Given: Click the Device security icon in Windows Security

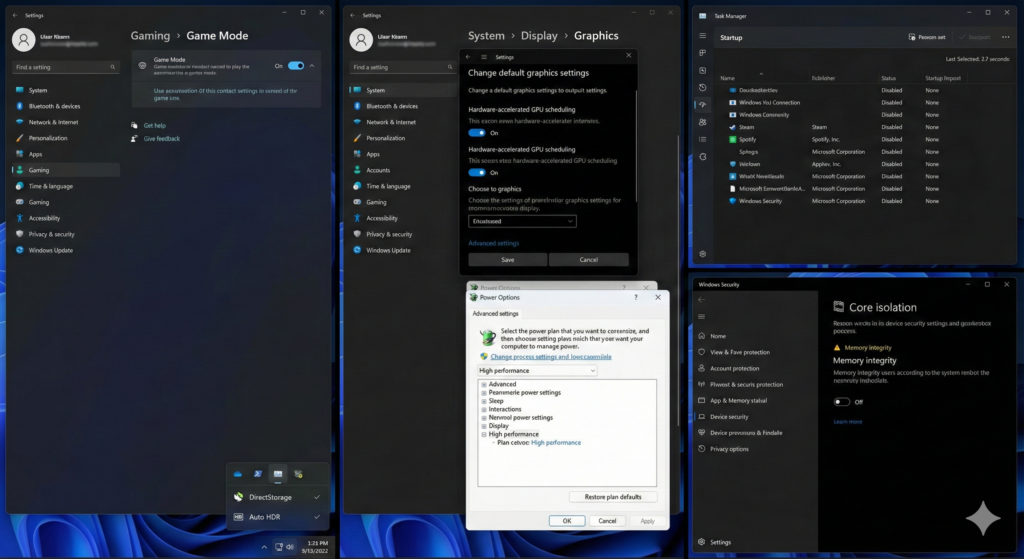Looking at the screenshot, I should [701, 417].
